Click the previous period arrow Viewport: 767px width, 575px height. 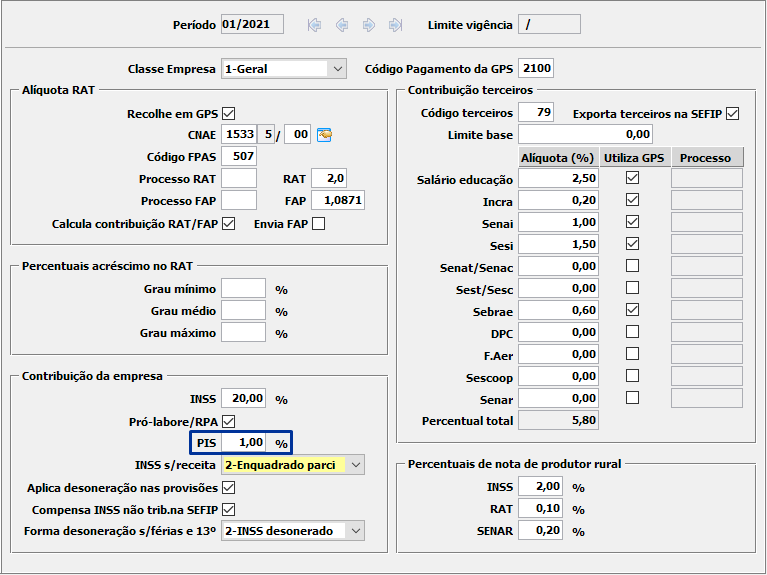click(x=342, y=25)
